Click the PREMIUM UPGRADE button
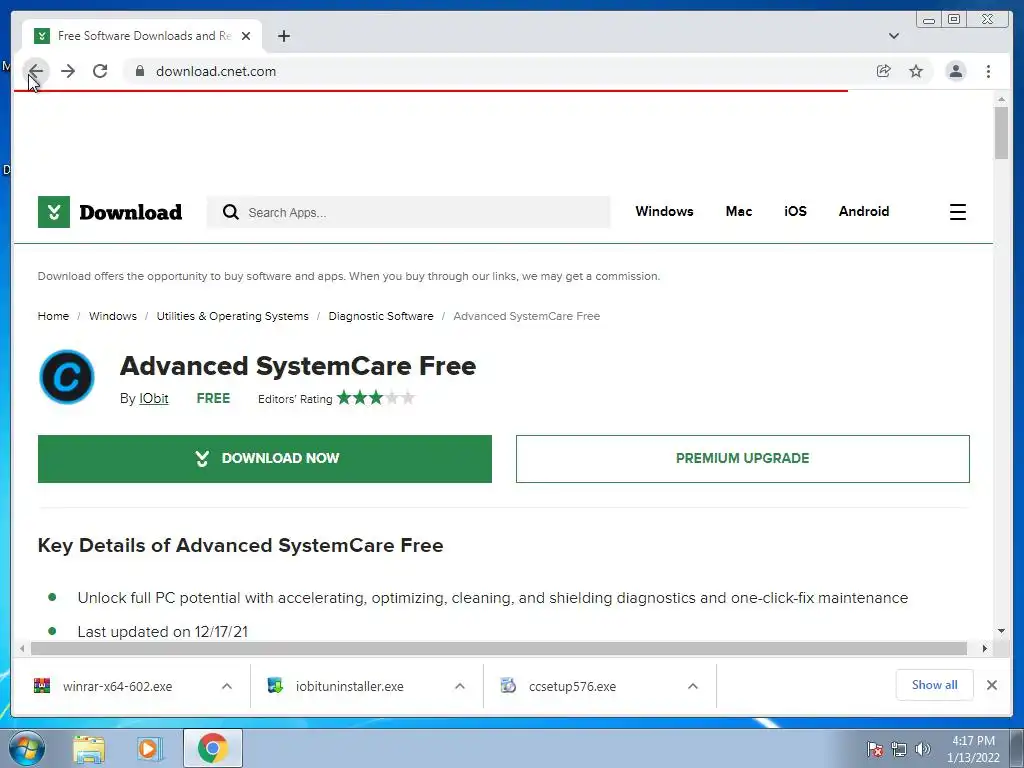Screen dimensions: 1024x768 pos(743,458)
